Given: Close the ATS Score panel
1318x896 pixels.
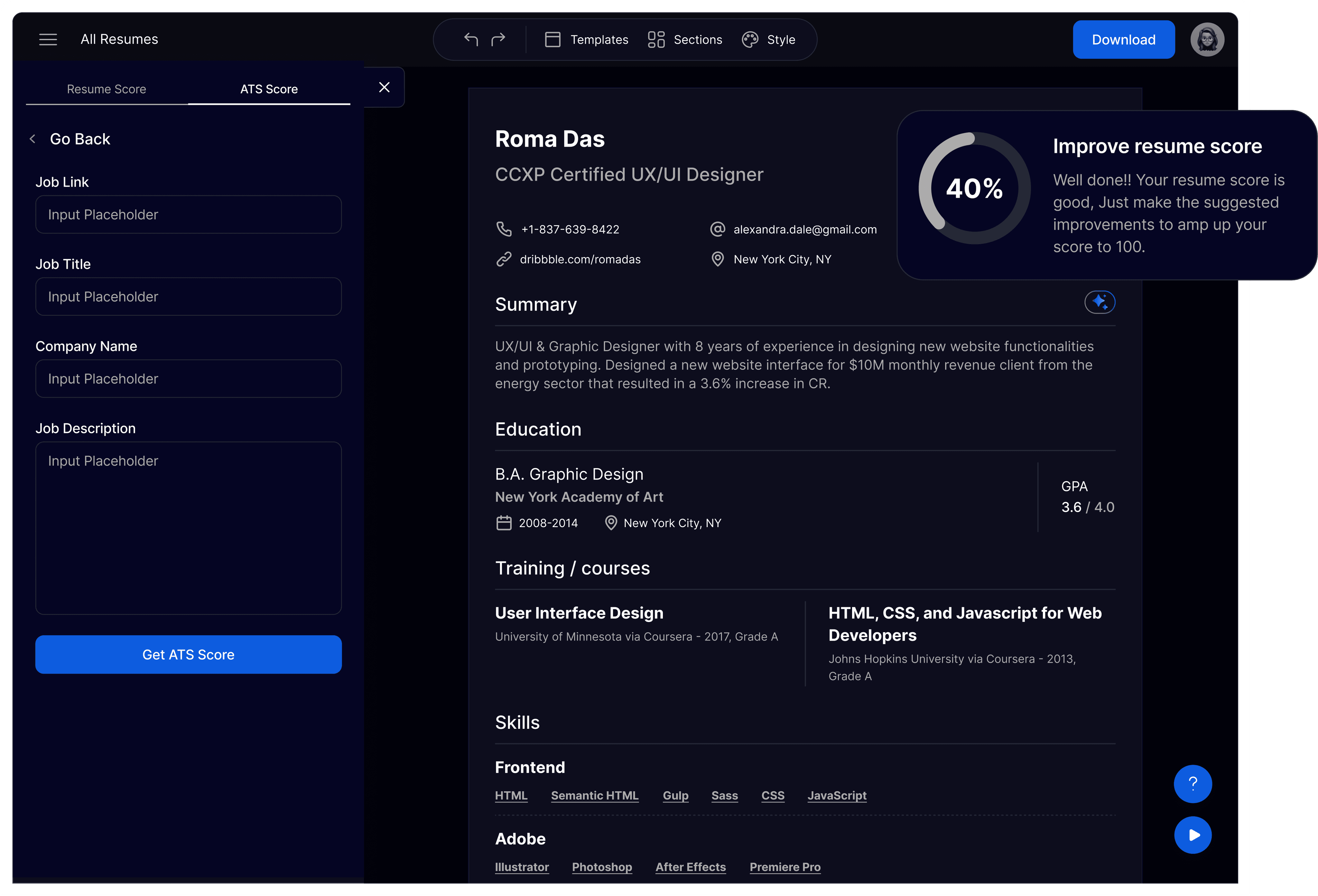Looking at the screenshot, I should tap(385, 87).
